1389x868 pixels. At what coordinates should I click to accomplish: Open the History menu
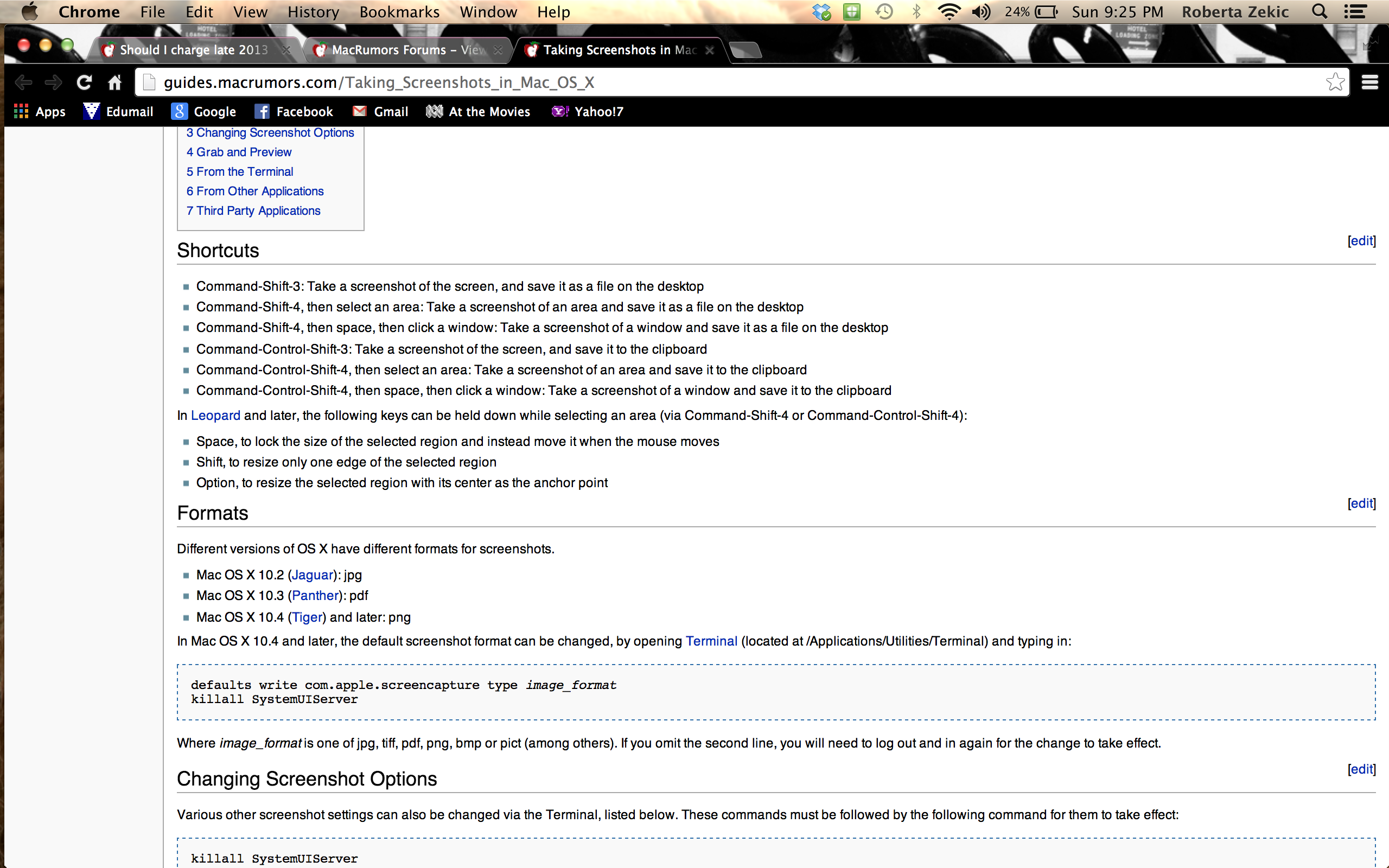[314, 11]
